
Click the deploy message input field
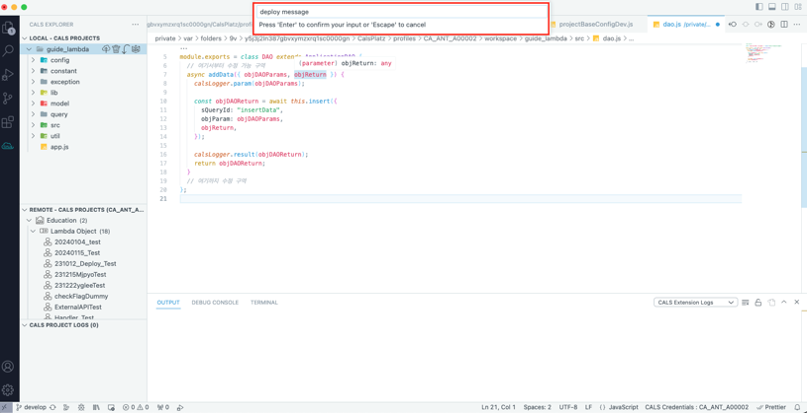pos(401,12)
